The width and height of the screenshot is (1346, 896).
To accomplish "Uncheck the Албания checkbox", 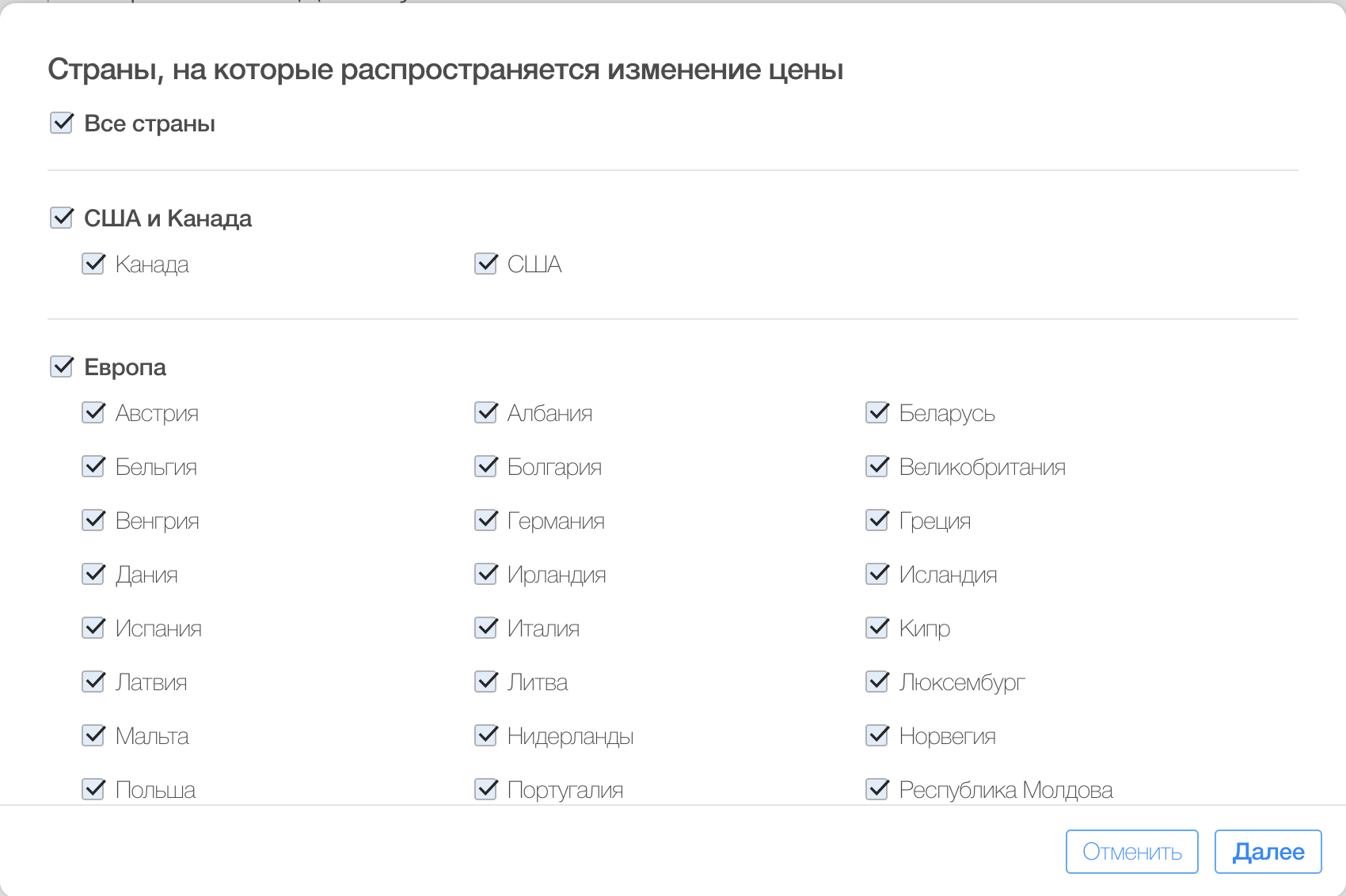I will pos(485,412).
